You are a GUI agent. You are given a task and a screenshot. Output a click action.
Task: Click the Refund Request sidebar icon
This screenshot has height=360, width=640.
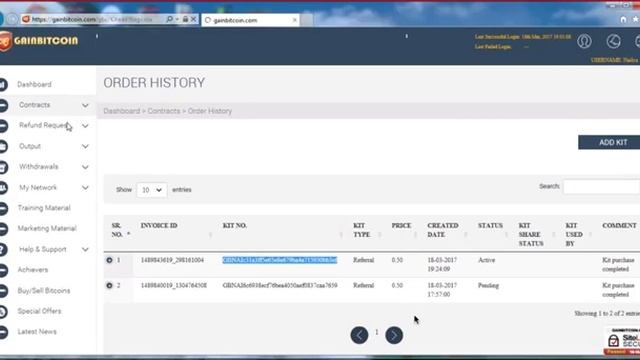click(3, 126)
